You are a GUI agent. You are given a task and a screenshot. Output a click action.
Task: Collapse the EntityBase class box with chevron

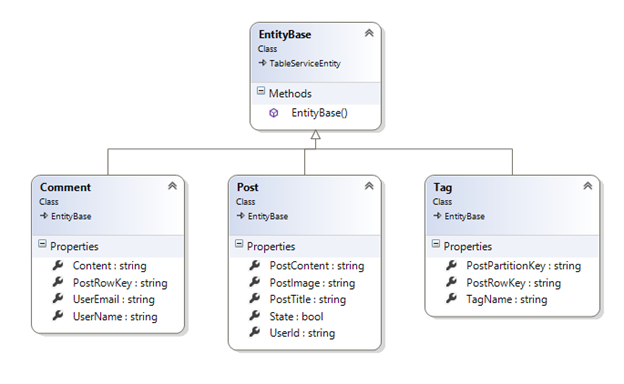369,33
